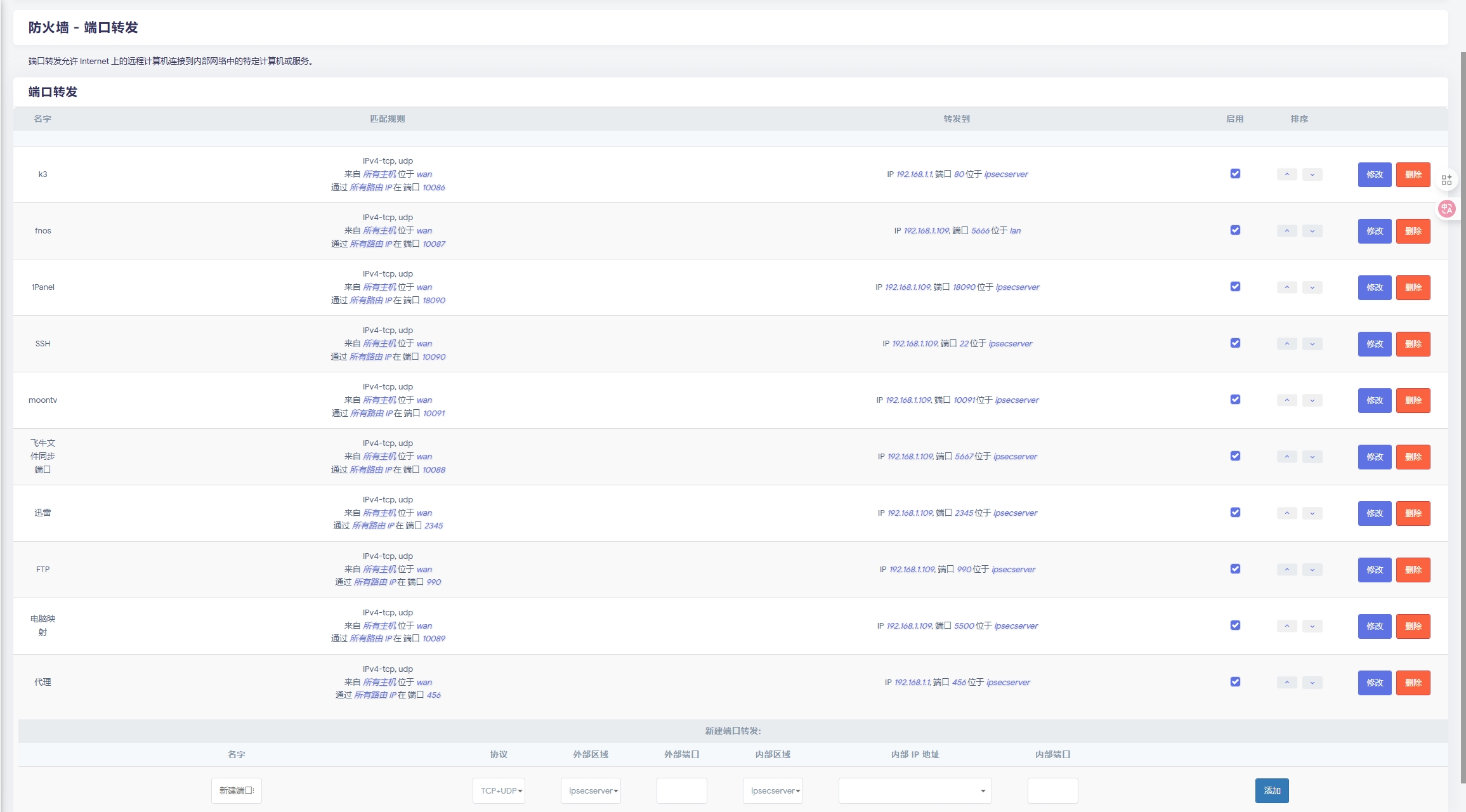Open the TCP+UDP protocol dropdown
This screenshot has width=1466, height=812.
pos(499,790)
